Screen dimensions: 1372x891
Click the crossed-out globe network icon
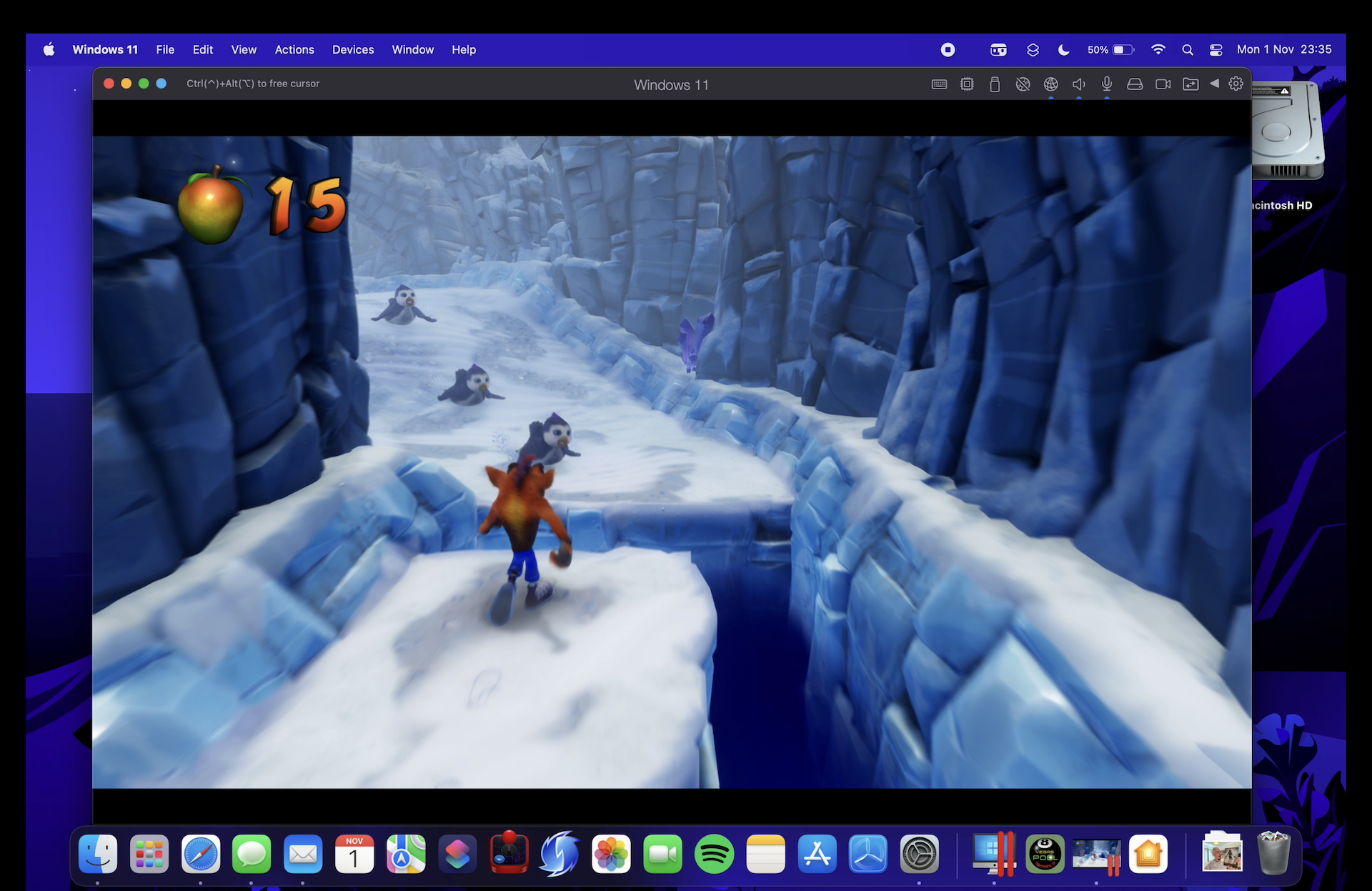point(1023,84)
